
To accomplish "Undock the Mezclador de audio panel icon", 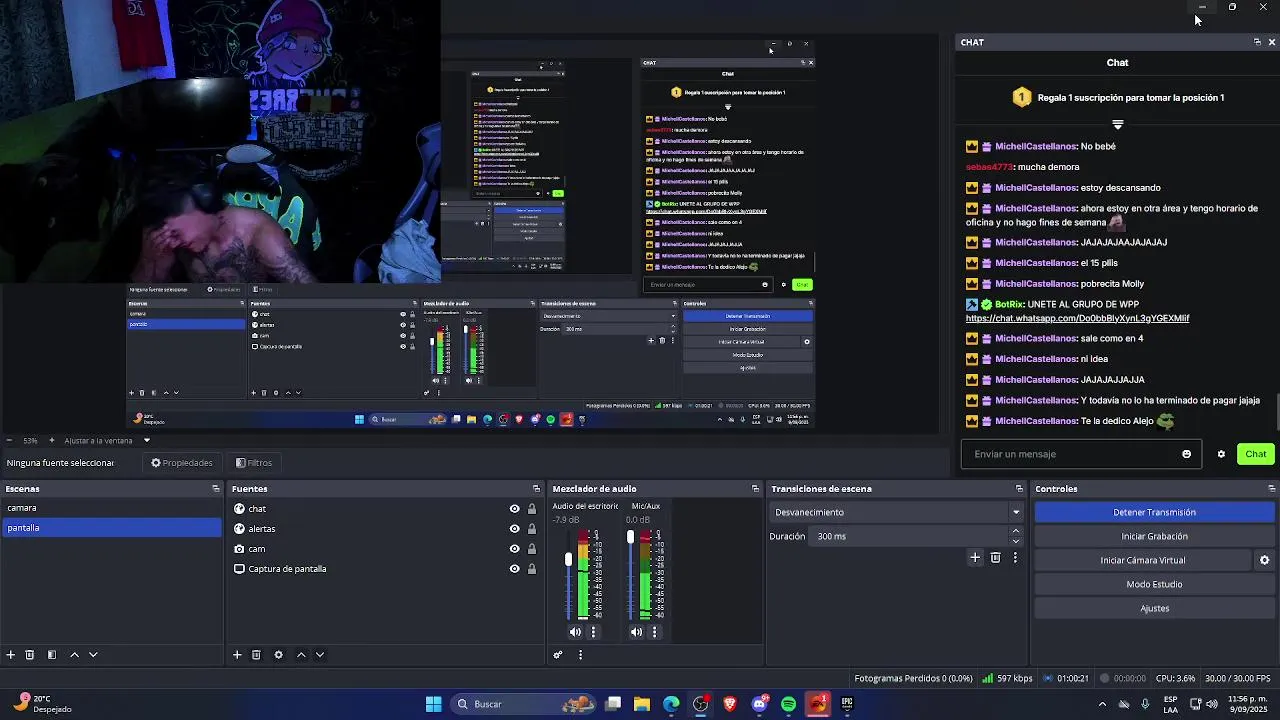I will 755,489.
